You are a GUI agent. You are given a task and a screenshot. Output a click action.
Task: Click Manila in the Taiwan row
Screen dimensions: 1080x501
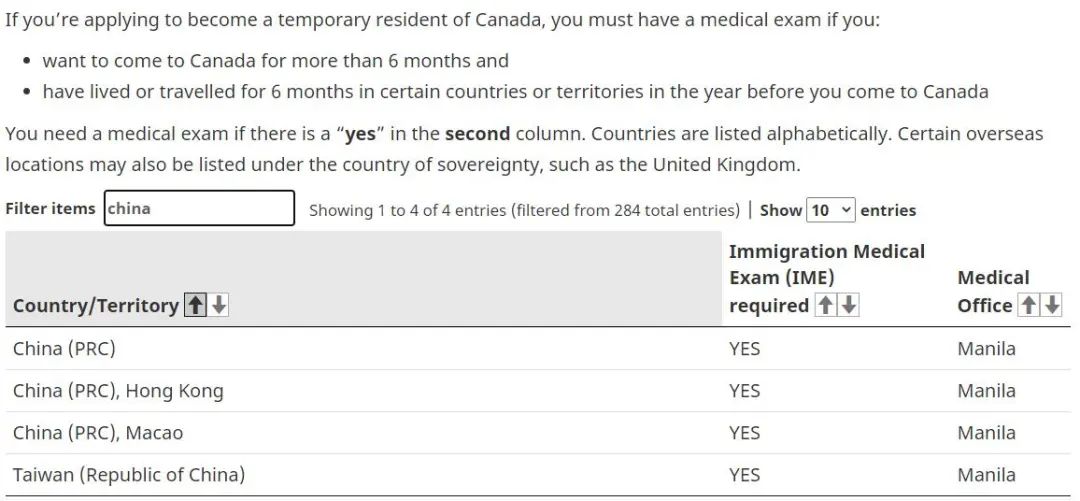pos(986,475)
